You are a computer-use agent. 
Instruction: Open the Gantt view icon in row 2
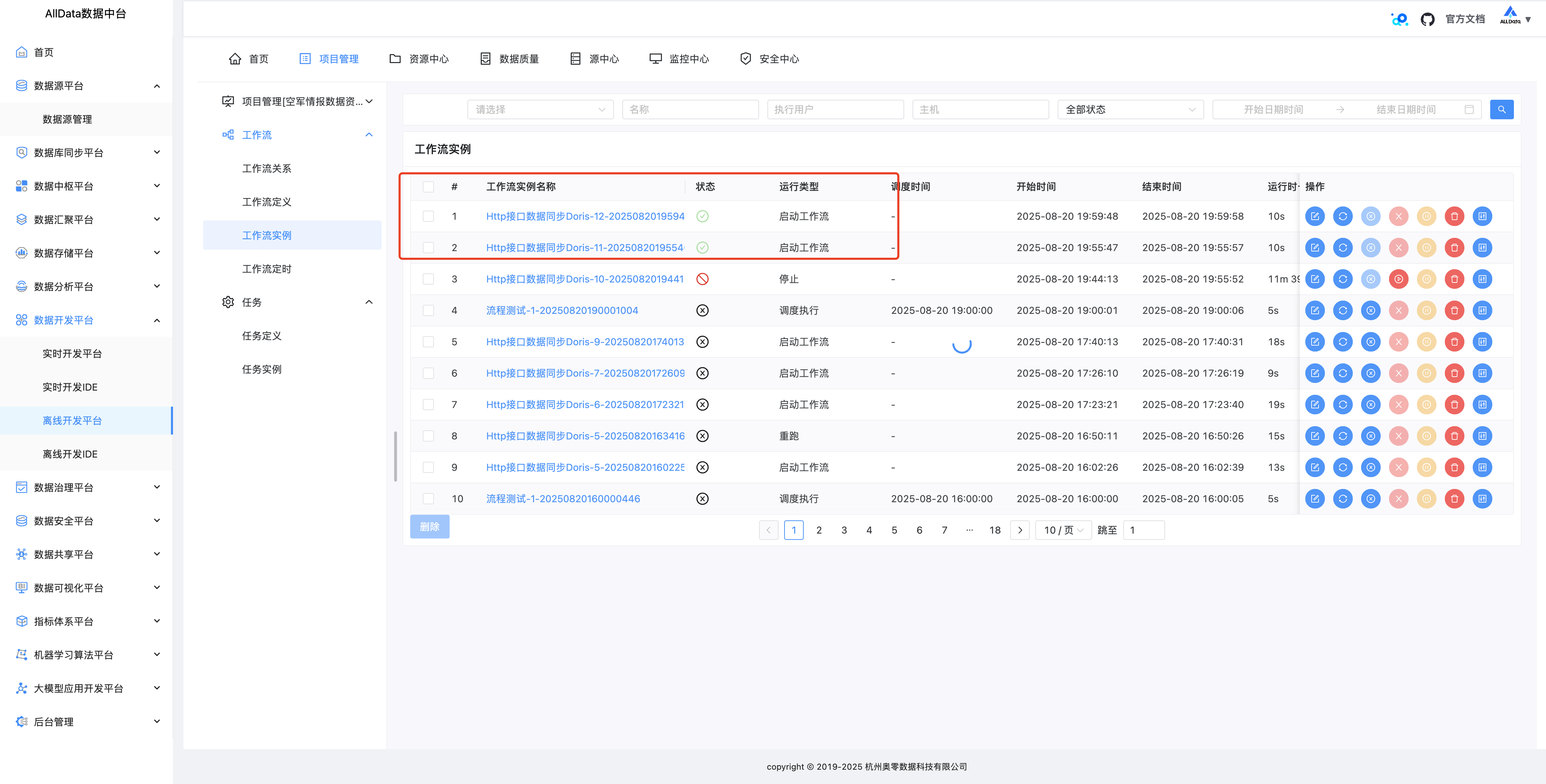coord(1482,248)
